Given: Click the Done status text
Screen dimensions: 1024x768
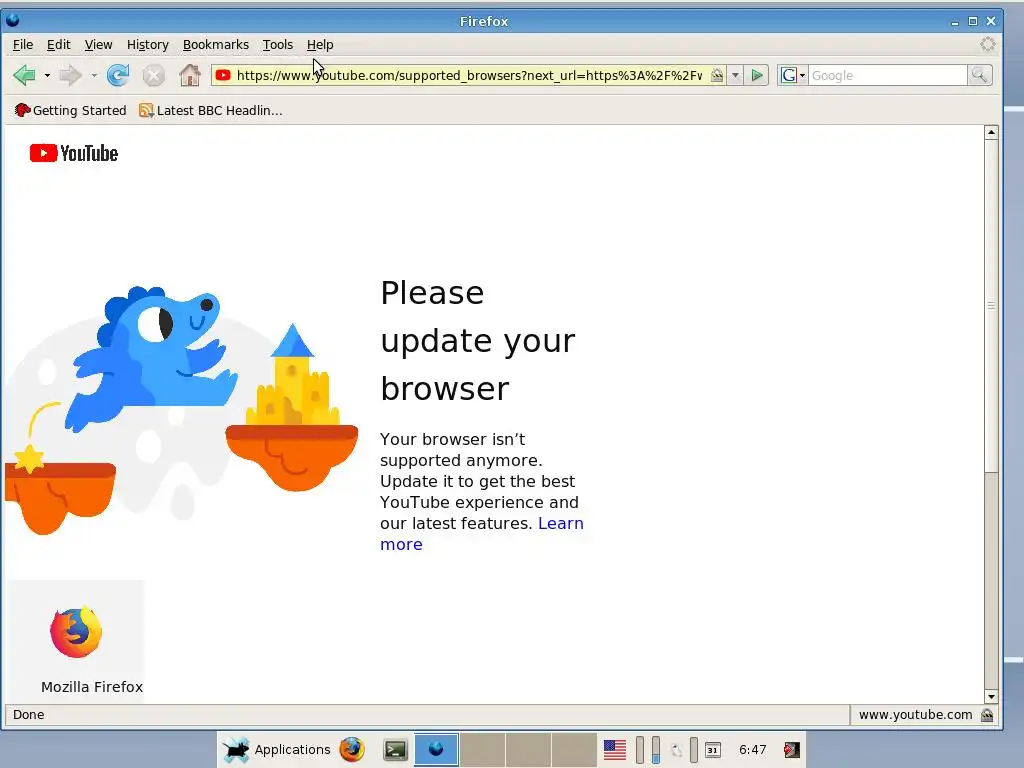Looking at the screenshot, I should tap(29, 714).
